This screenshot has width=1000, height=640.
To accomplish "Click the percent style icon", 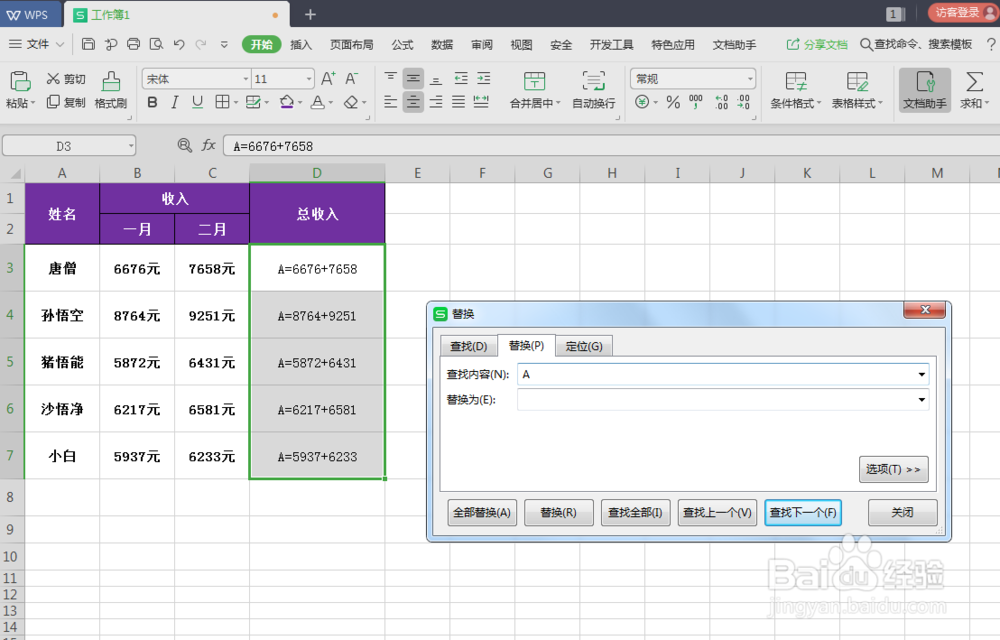I will click(x=673, y=102).
